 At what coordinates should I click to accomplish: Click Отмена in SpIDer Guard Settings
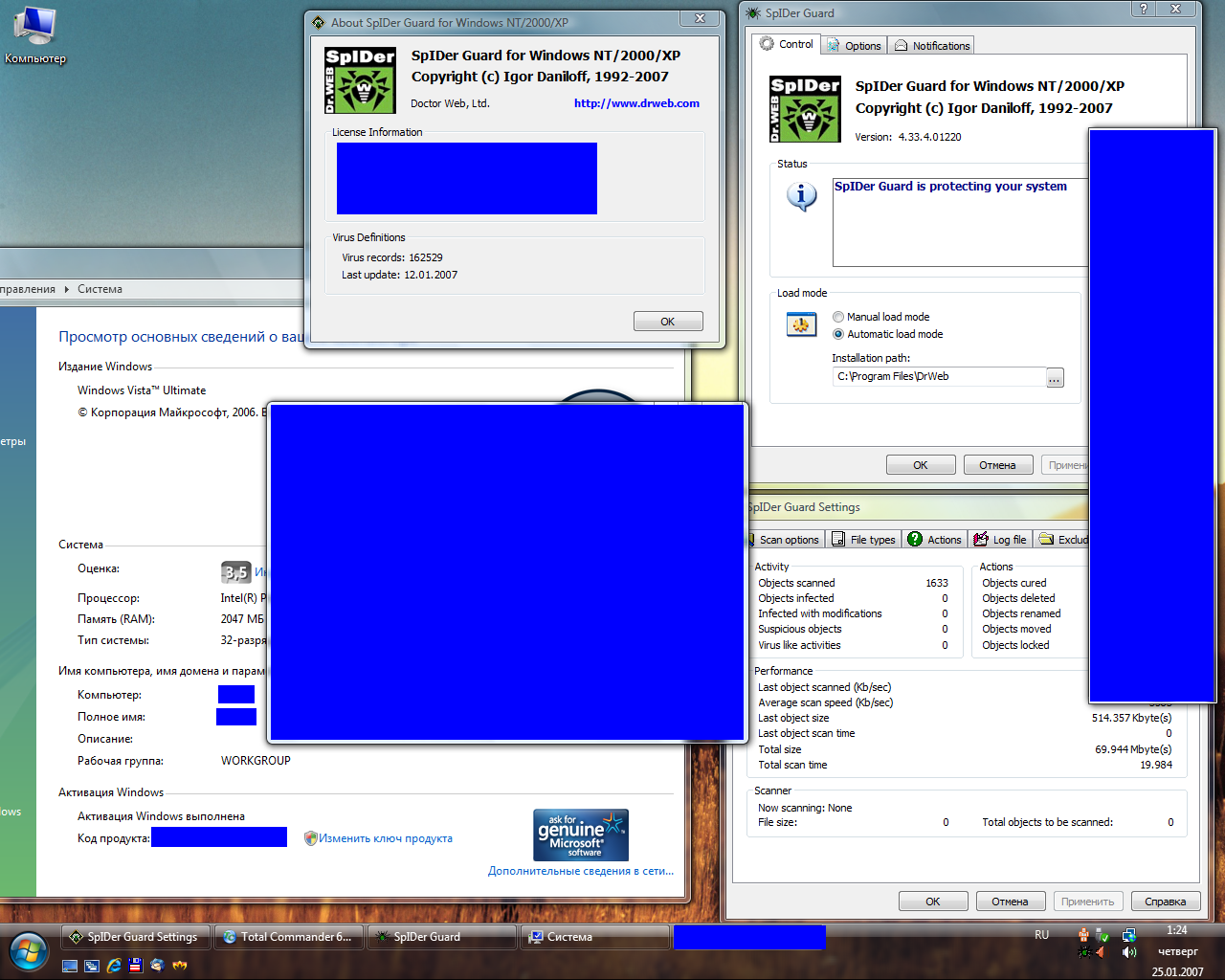pyautogui.click(x=1010, y=902)
